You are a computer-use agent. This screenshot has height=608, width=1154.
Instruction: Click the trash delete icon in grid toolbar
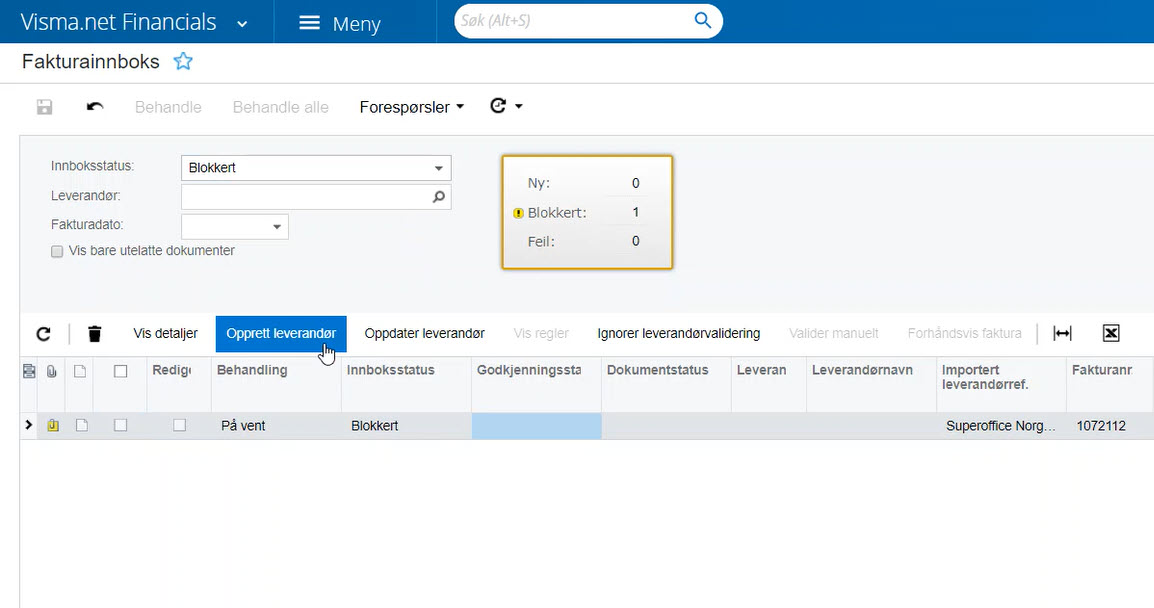click(94, 333)
